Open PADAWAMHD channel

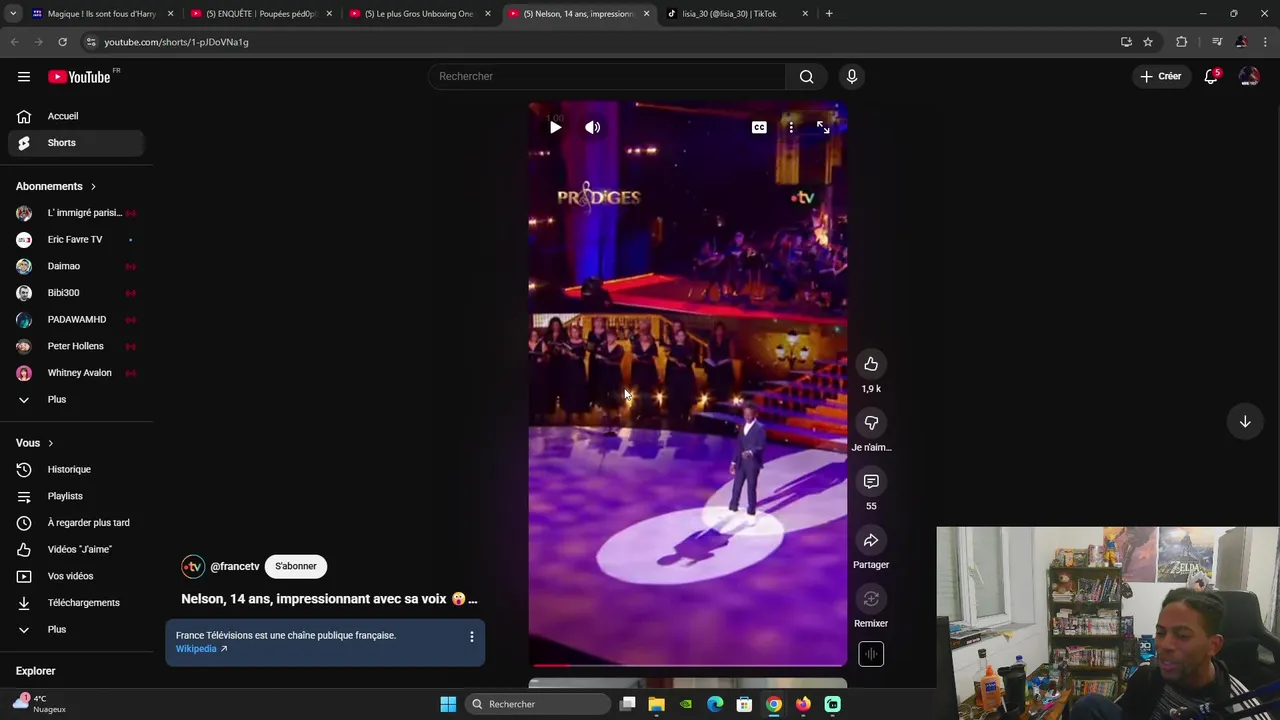[x=77, y=320]
